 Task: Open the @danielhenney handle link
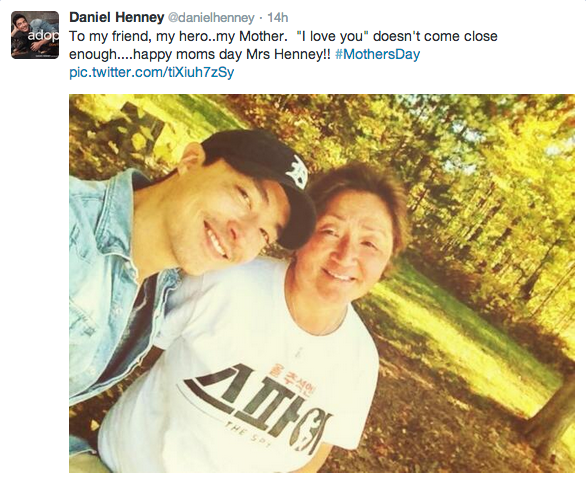click(x=211, y=18)
